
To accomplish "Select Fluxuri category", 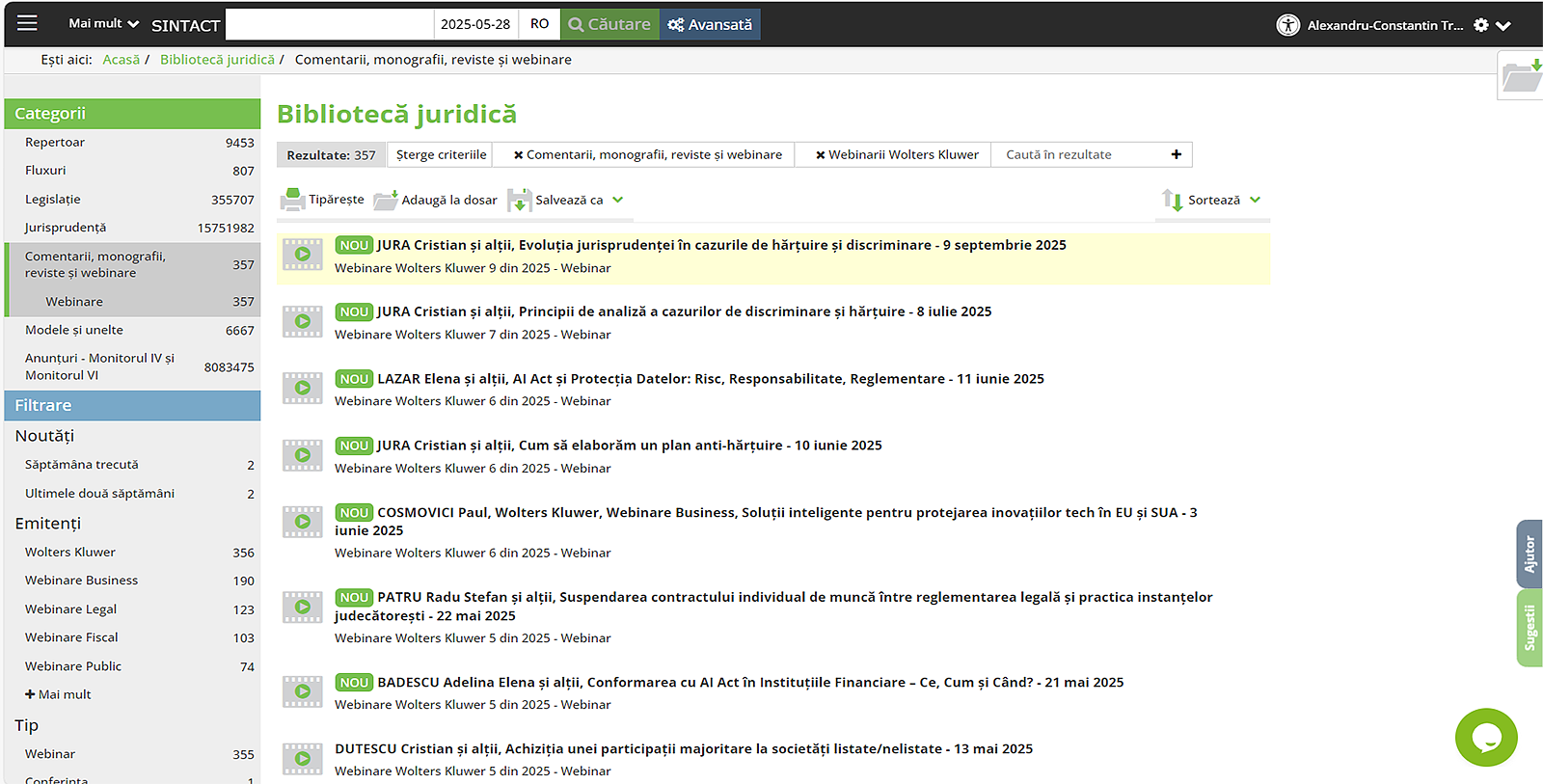I will 133,171.
